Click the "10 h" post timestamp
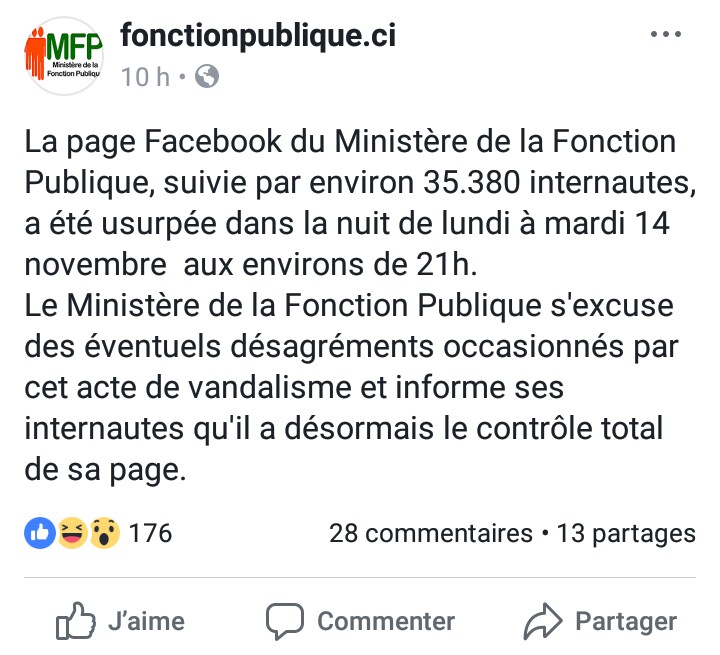 tap(145, 77)
